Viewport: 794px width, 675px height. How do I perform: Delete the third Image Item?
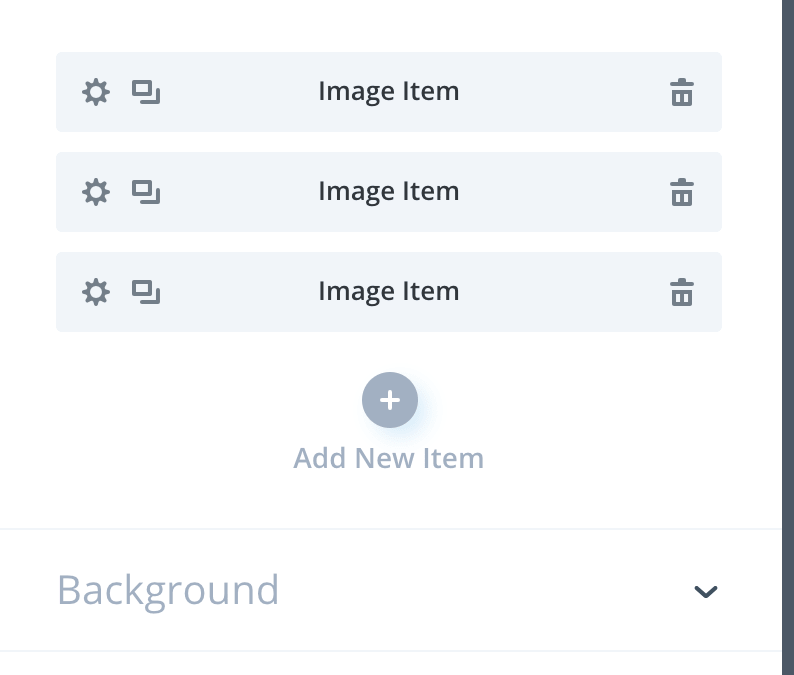point(682,292)
